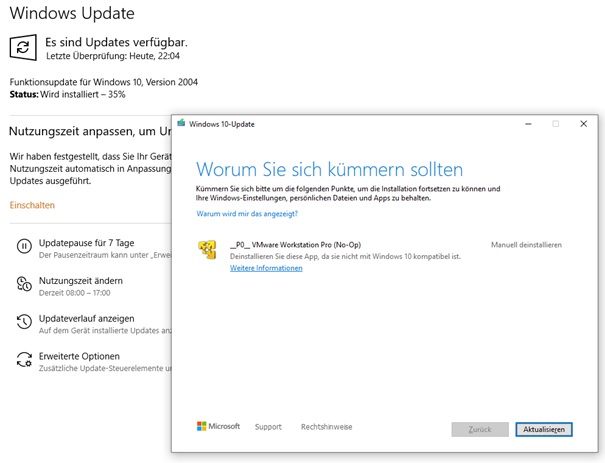
Task: Click the disabled maximize button of the dialog
Action: (x=556, y=124)
